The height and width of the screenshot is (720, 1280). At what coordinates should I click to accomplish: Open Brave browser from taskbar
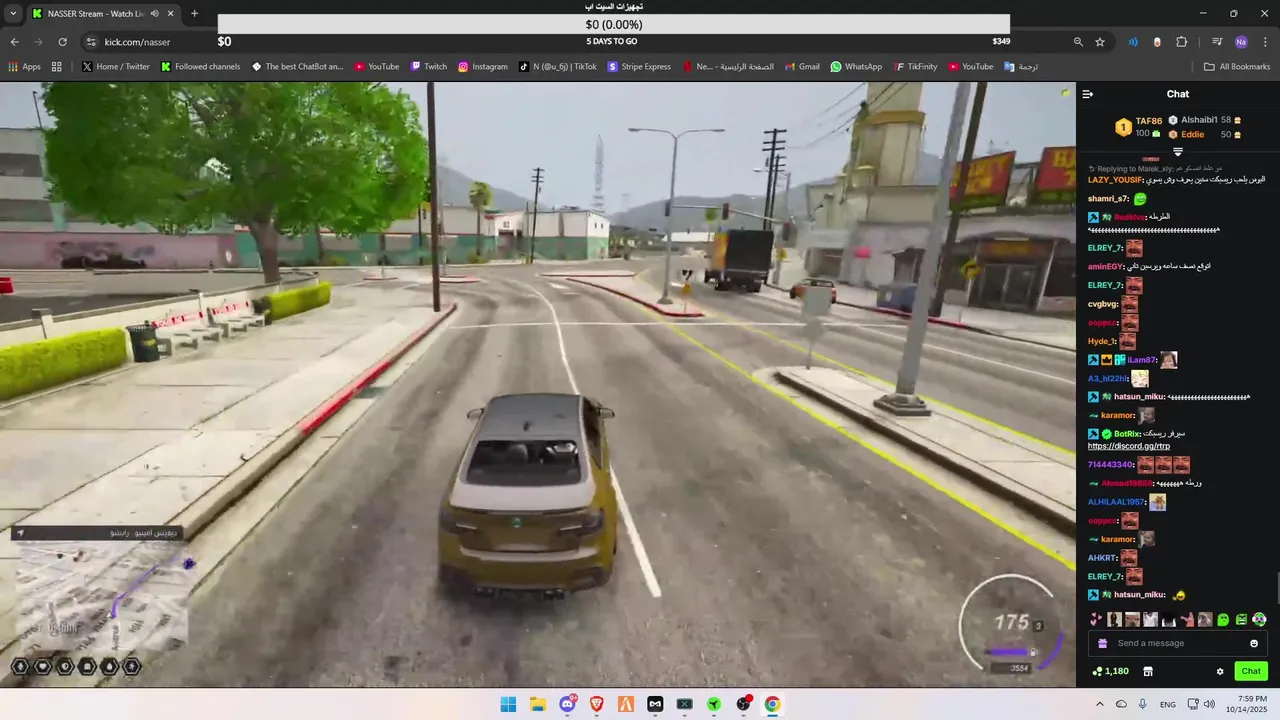point(597,704)
